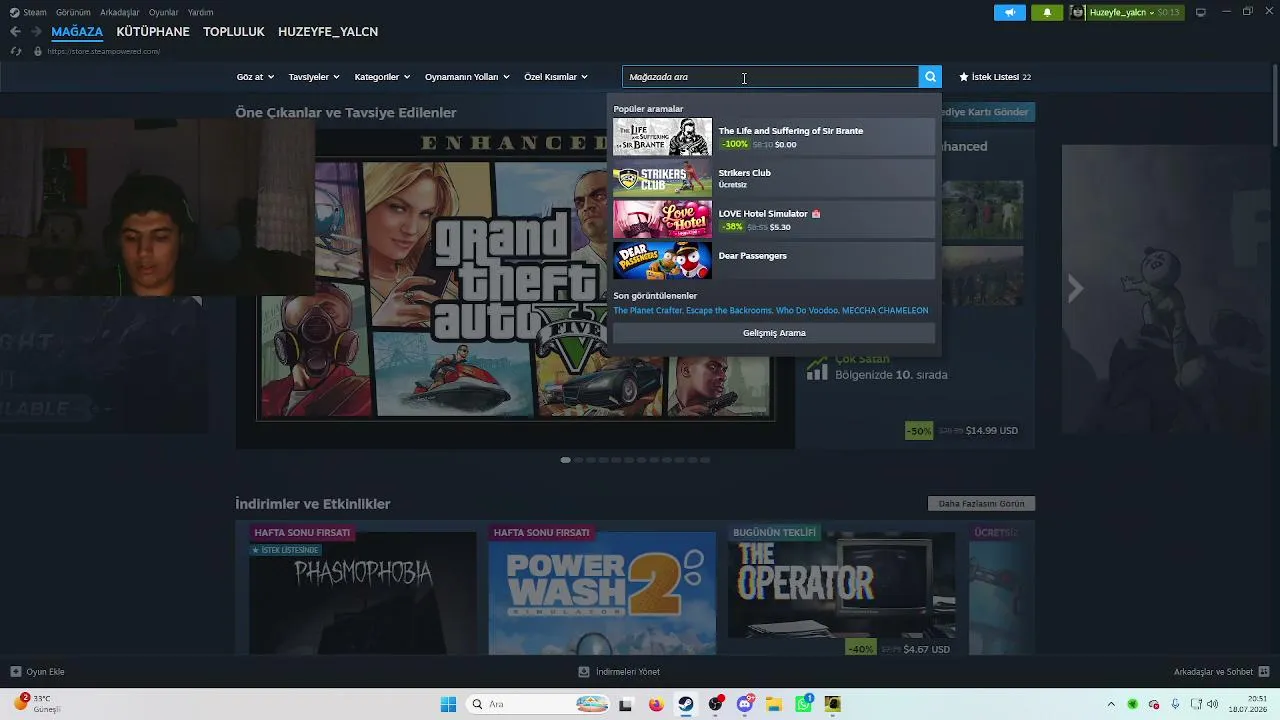Advance the featured carousel with right arrow
The width and height of the screenshot is (1280, 720).
(x=1075, y=289)
